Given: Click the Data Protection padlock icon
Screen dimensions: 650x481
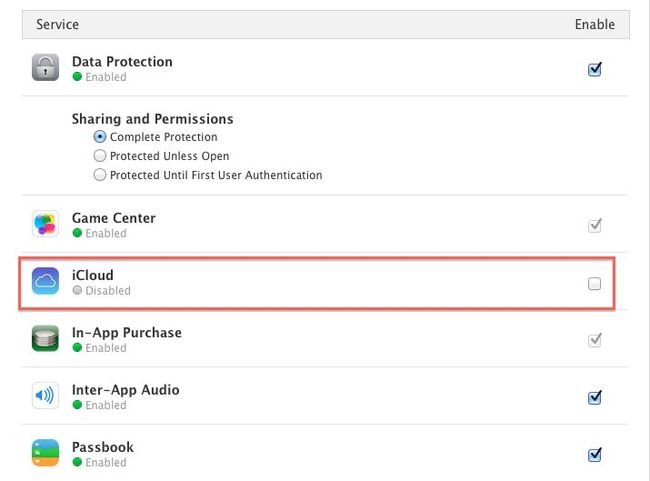Looking at the screenshot, I should tap(45, 67).
